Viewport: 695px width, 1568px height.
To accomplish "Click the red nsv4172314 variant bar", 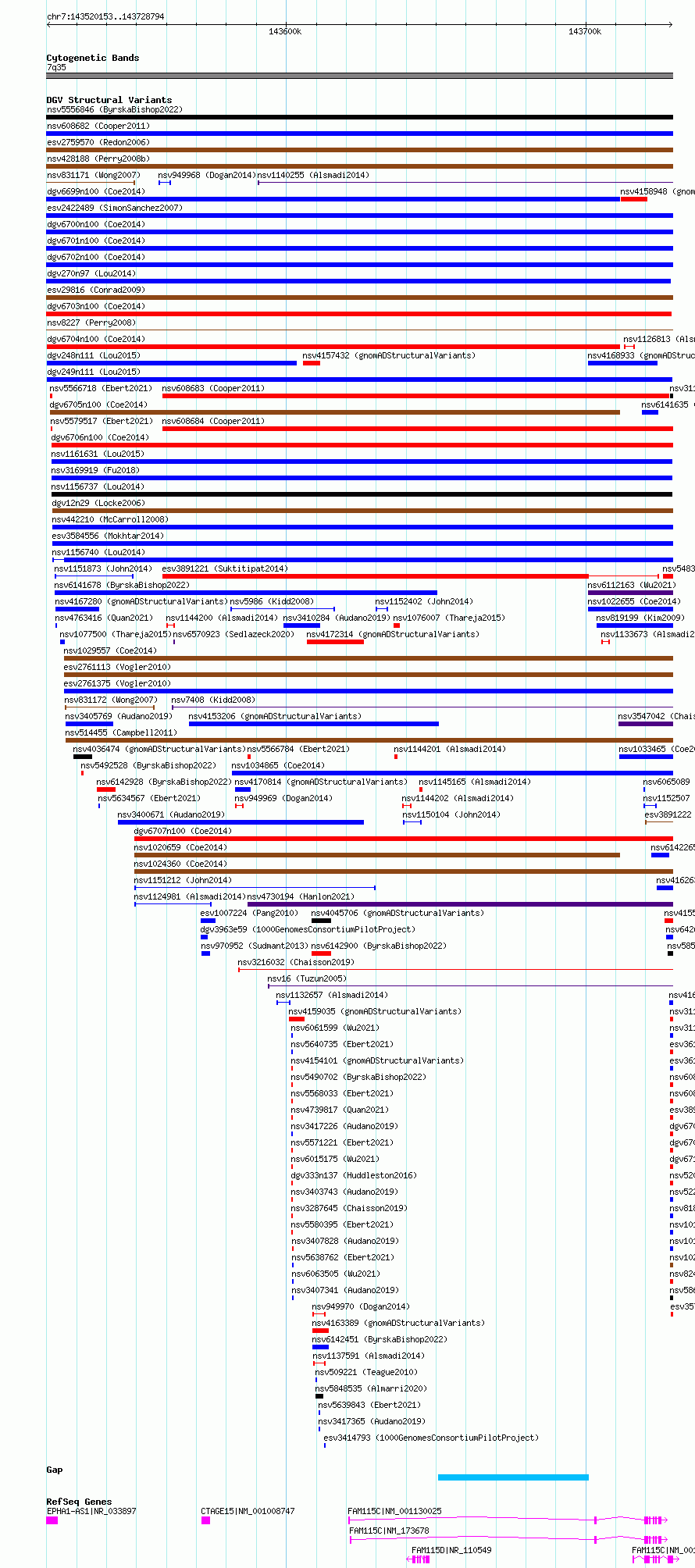I will pos(335,642).
